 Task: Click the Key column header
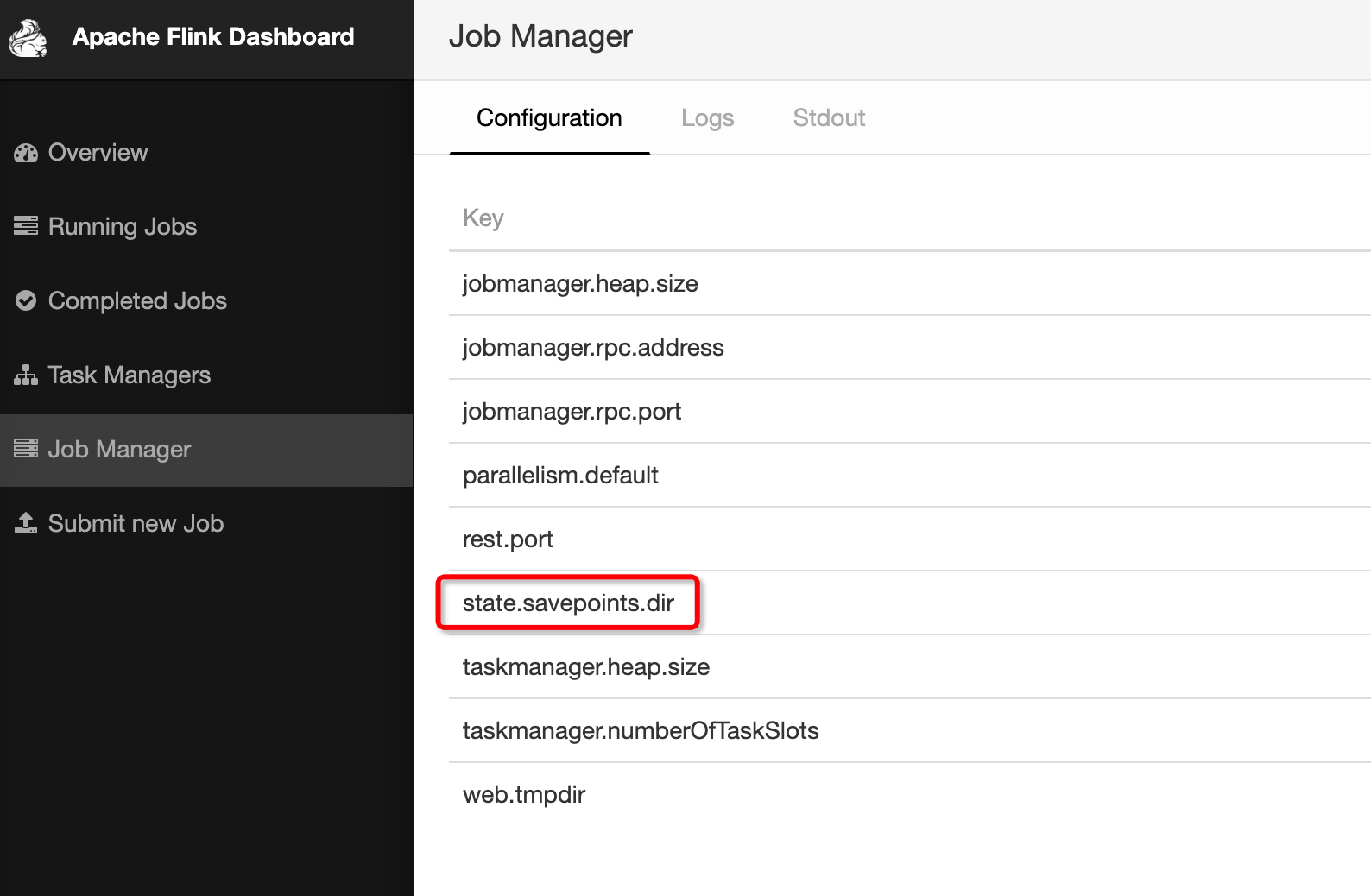(483, 218)
